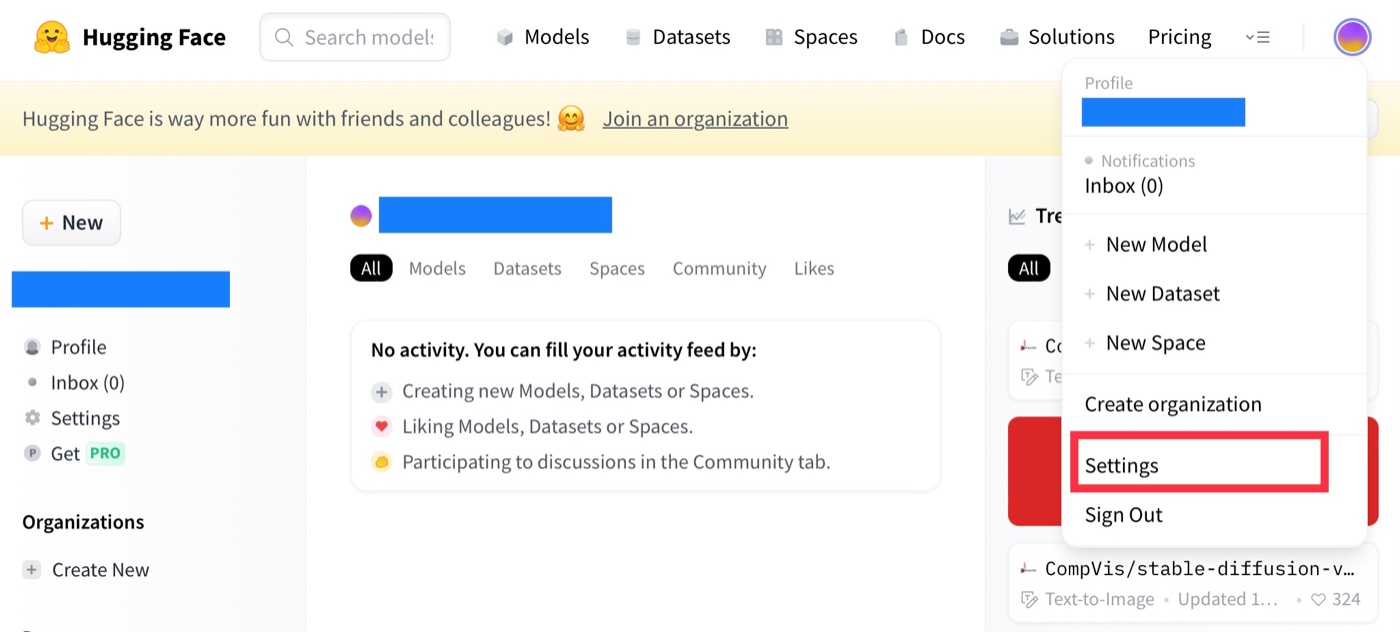Switch to the Community activity tab
The height and width of the screenshot is (632, 1400).
coord(719,268)
